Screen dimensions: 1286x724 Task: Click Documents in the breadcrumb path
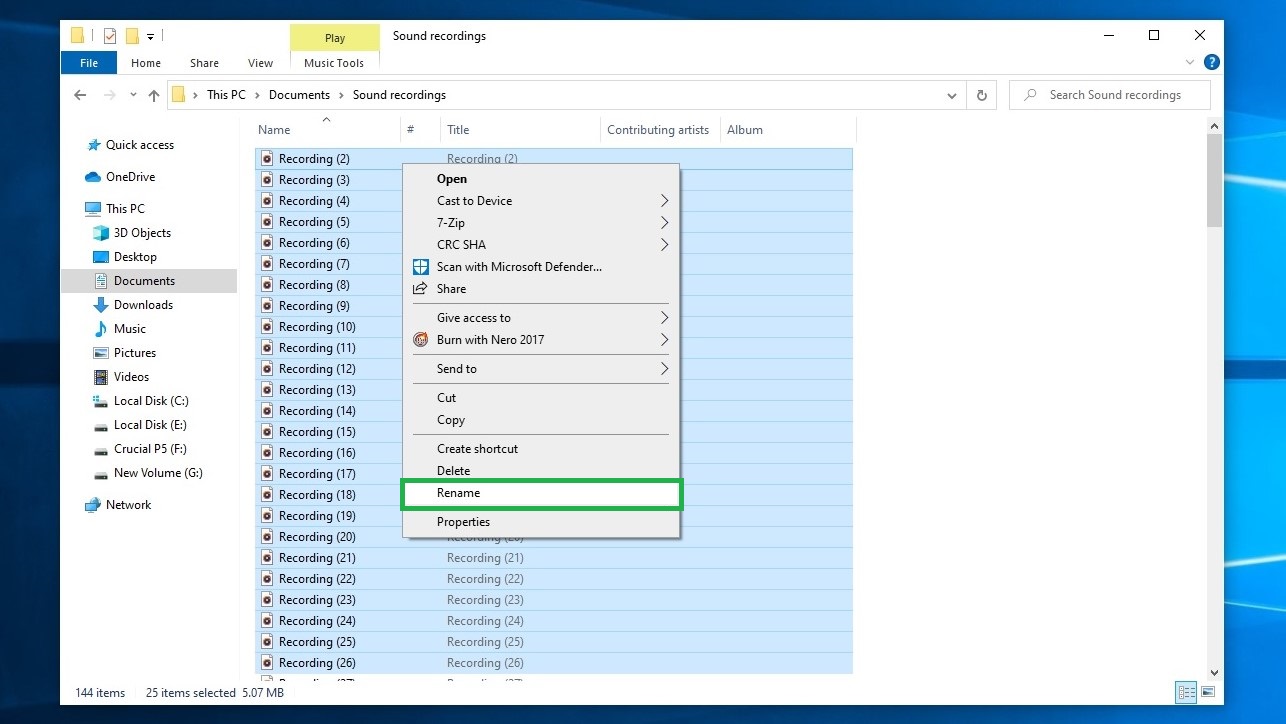299,95
